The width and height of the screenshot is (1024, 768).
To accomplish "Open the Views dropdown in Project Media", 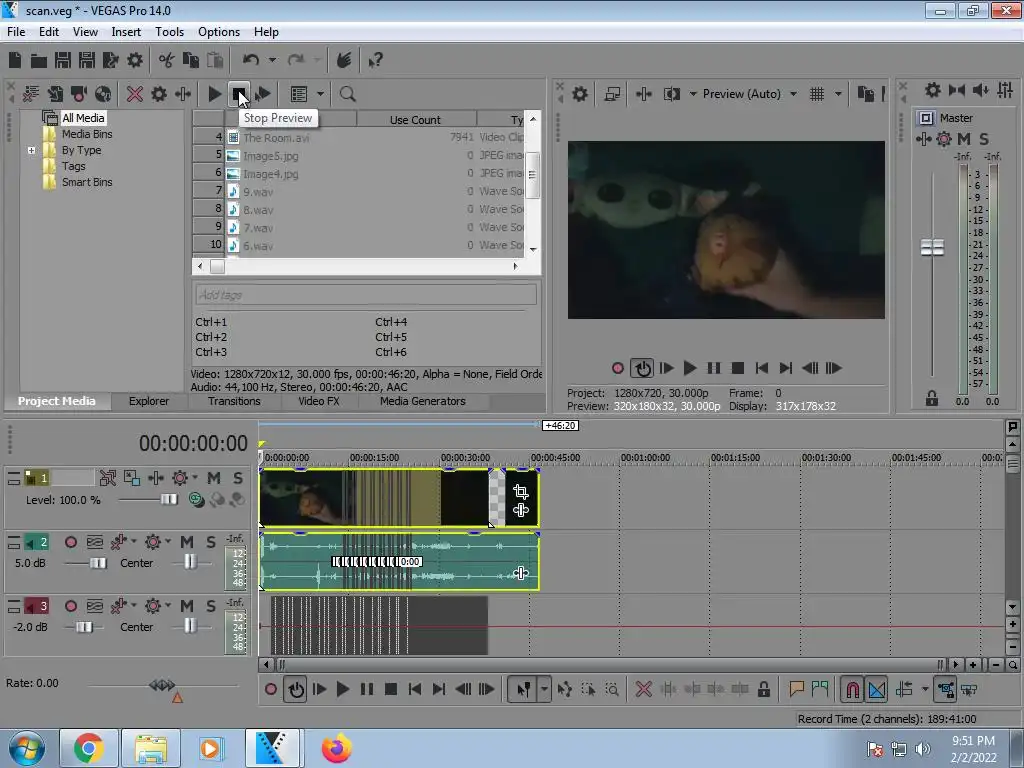I will coord(320,94).
